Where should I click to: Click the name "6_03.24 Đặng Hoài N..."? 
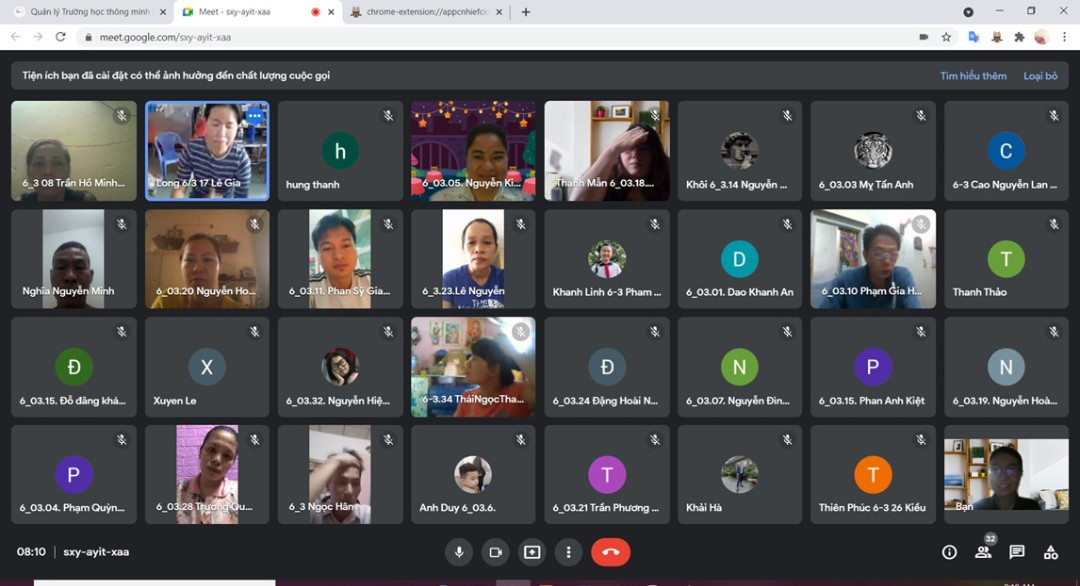(x=605, y=401)
